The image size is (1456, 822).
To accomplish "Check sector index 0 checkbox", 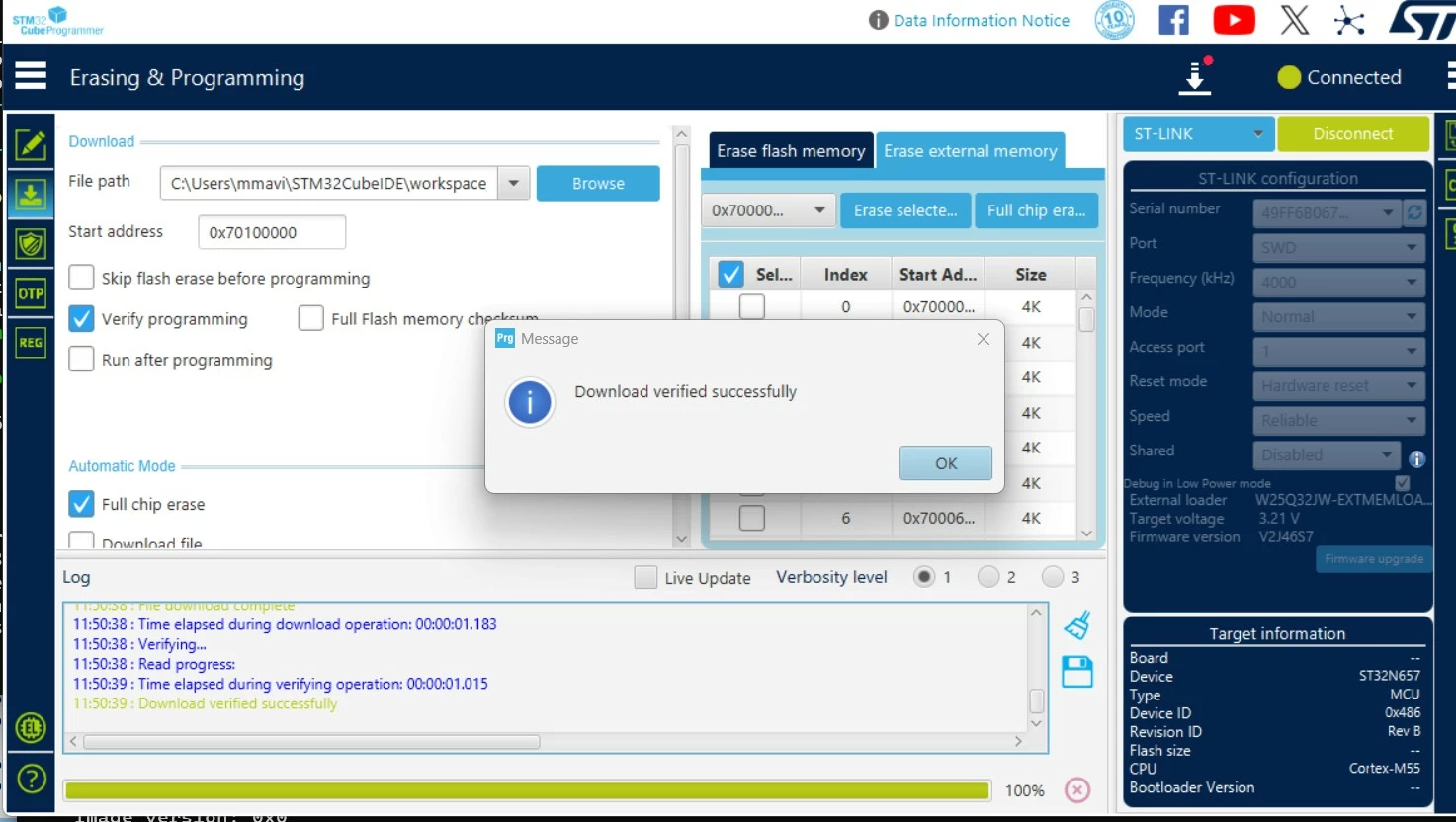I will click(752, 307).
